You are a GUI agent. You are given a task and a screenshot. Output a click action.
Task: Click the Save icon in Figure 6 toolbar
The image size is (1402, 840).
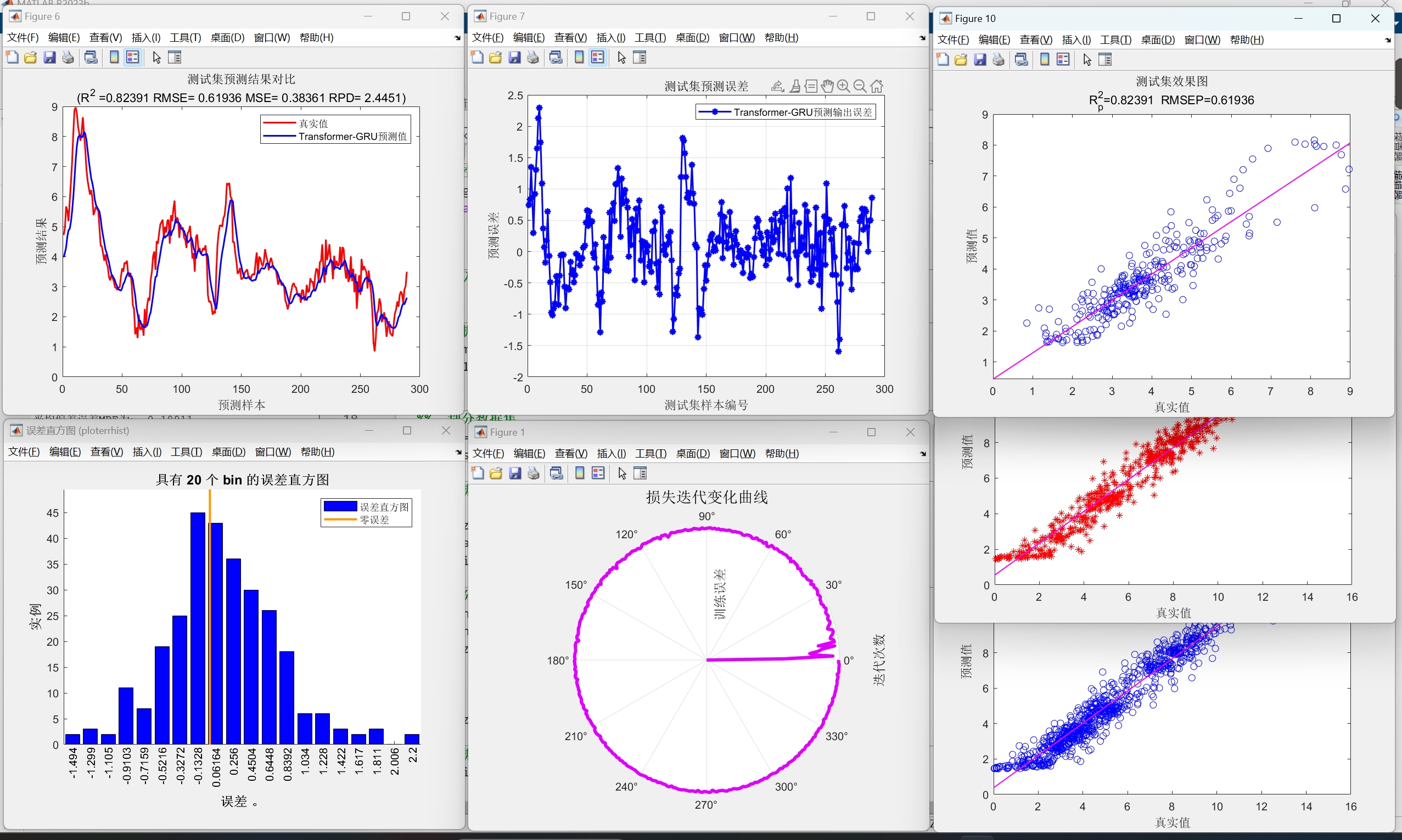click(50, 57)
